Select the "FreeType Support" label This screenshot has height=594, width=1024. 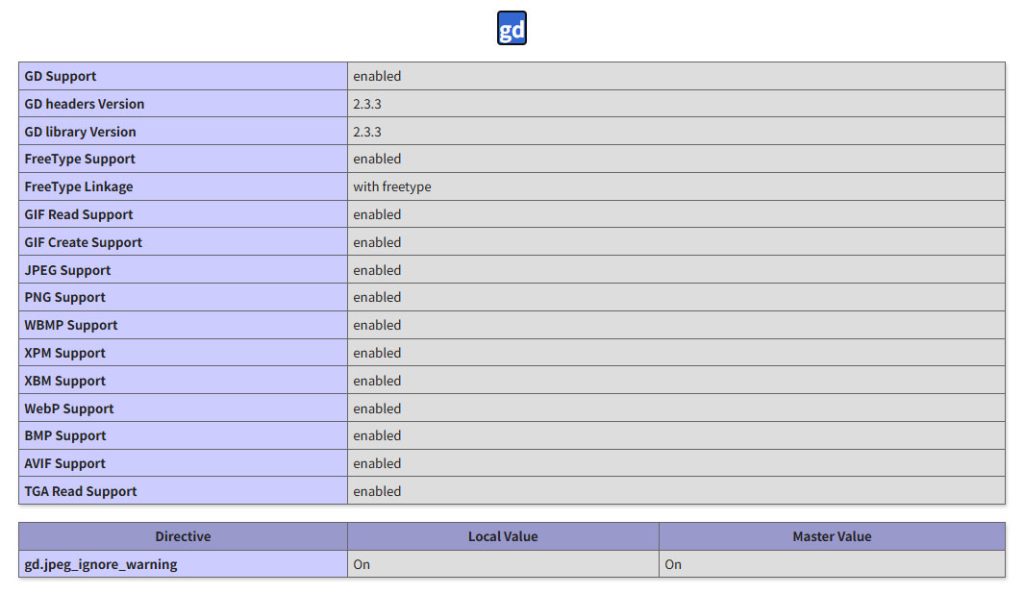pos(80,159)
